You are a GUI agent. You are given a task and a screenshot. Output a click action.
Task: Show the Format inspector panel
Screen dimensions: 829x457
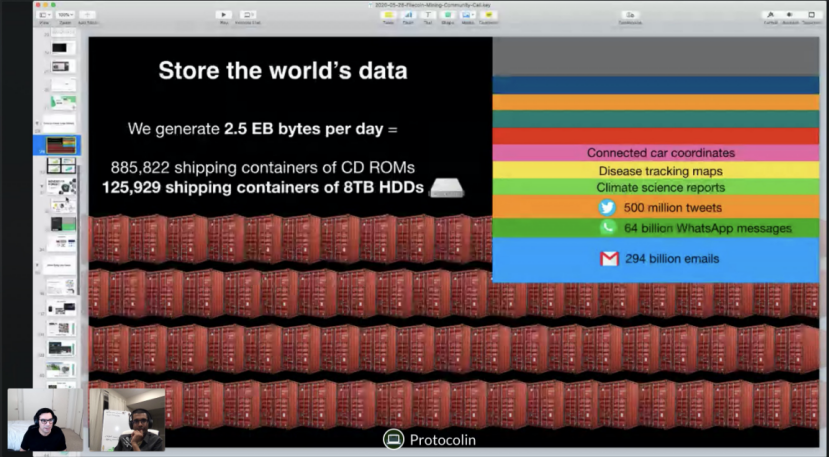point(770,15)
